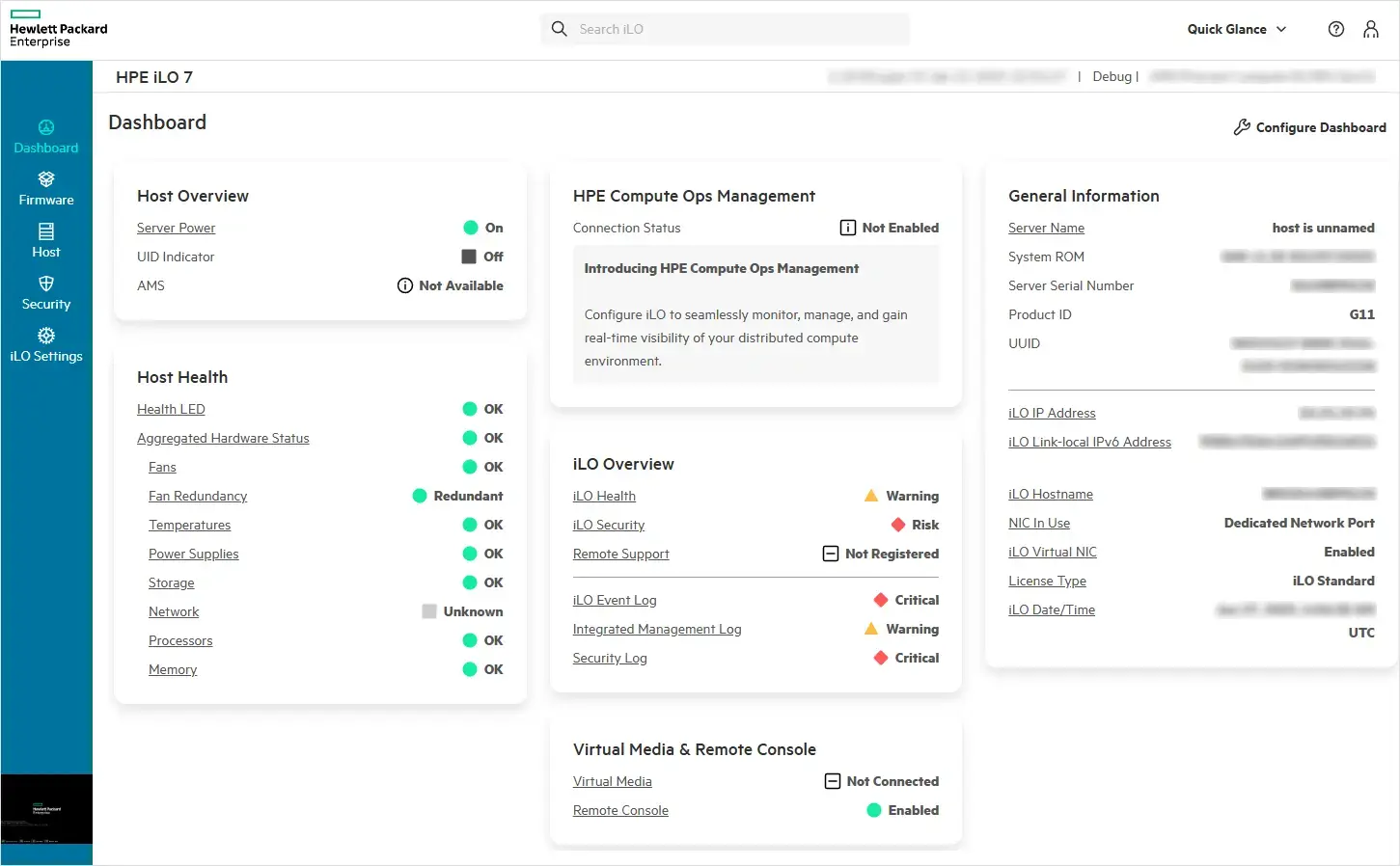Click into the Search iLO field
Image resolution: width=1400 pixels, height=866 pixels.
(x=726, y=29)
